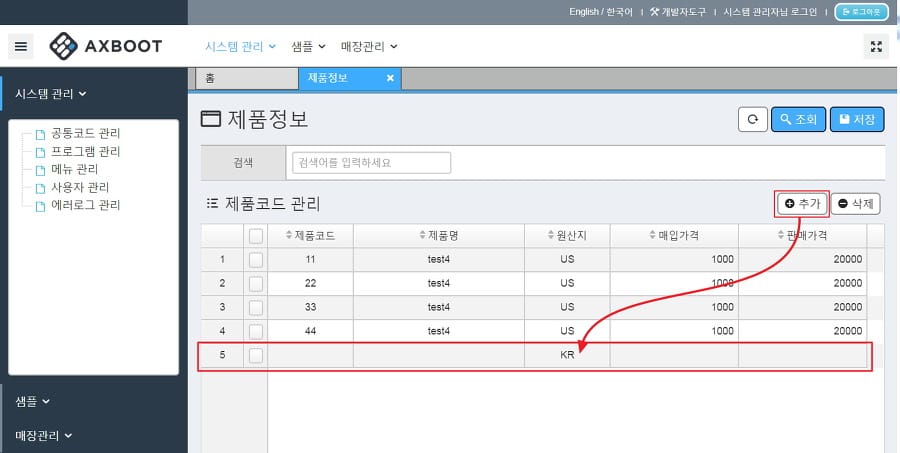The width and height of the screenshot is (900, 453).
Task: Click the 추가 add row button
Action: [x=802, y=204]
